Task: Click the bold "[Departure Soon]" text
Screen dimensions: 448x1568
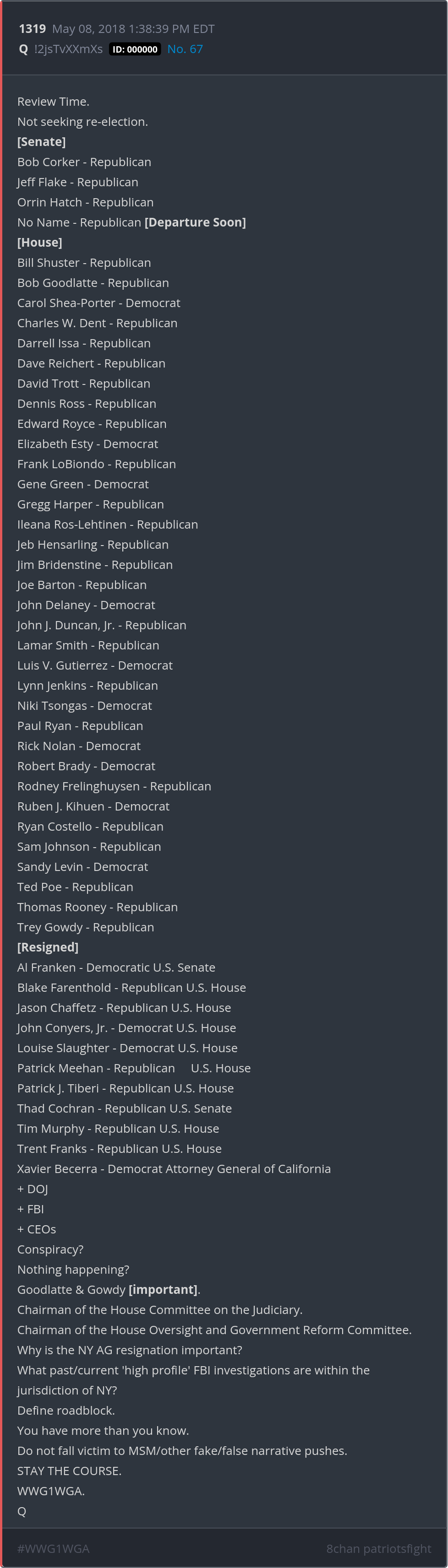Action: click(195, 222)
